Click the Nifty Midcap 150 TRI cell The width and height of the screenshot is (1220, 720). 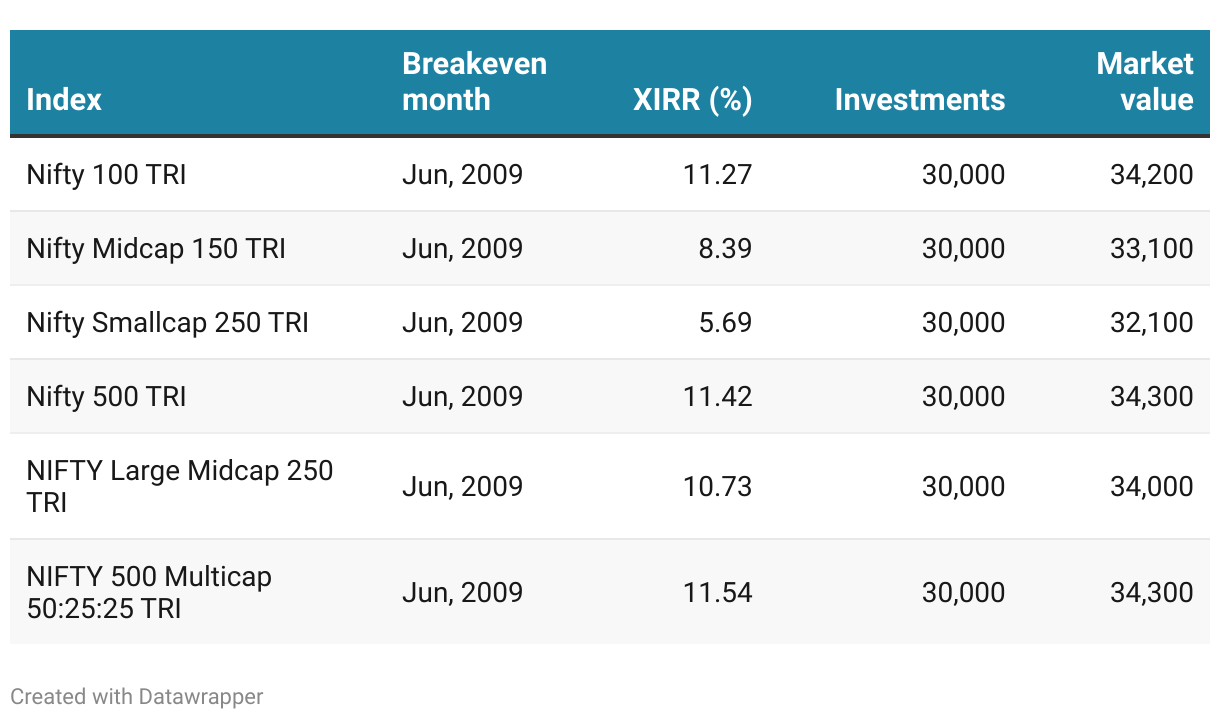point(156,249)
